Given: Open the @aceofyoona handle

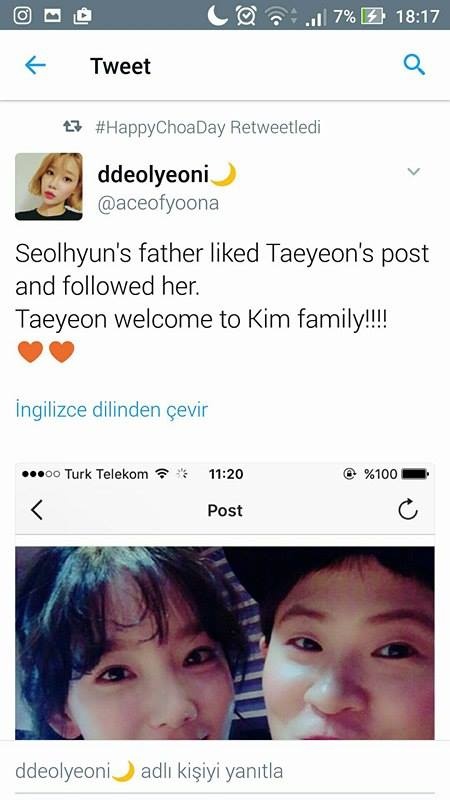Looking at the screenshot, I should [158, 204].
